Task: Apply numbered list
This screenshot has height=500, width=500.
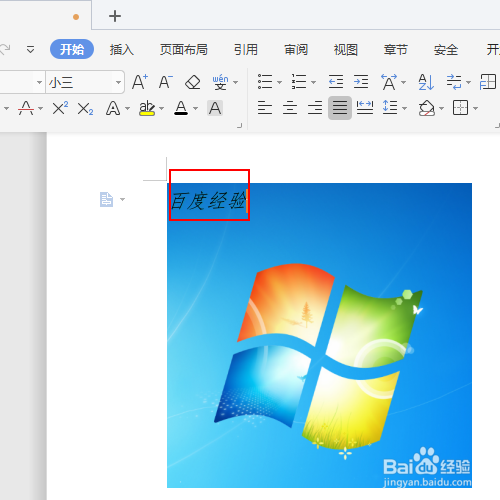Action: coord(299,82)
